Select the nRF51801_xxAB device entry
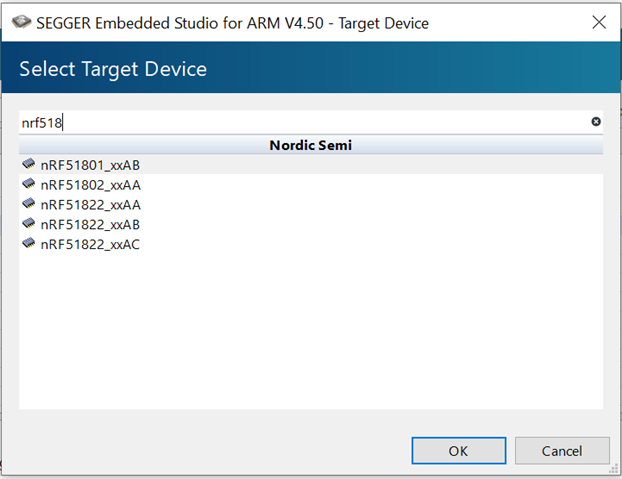Viewport: 622px width, 479px height. [x=311, y=165]
